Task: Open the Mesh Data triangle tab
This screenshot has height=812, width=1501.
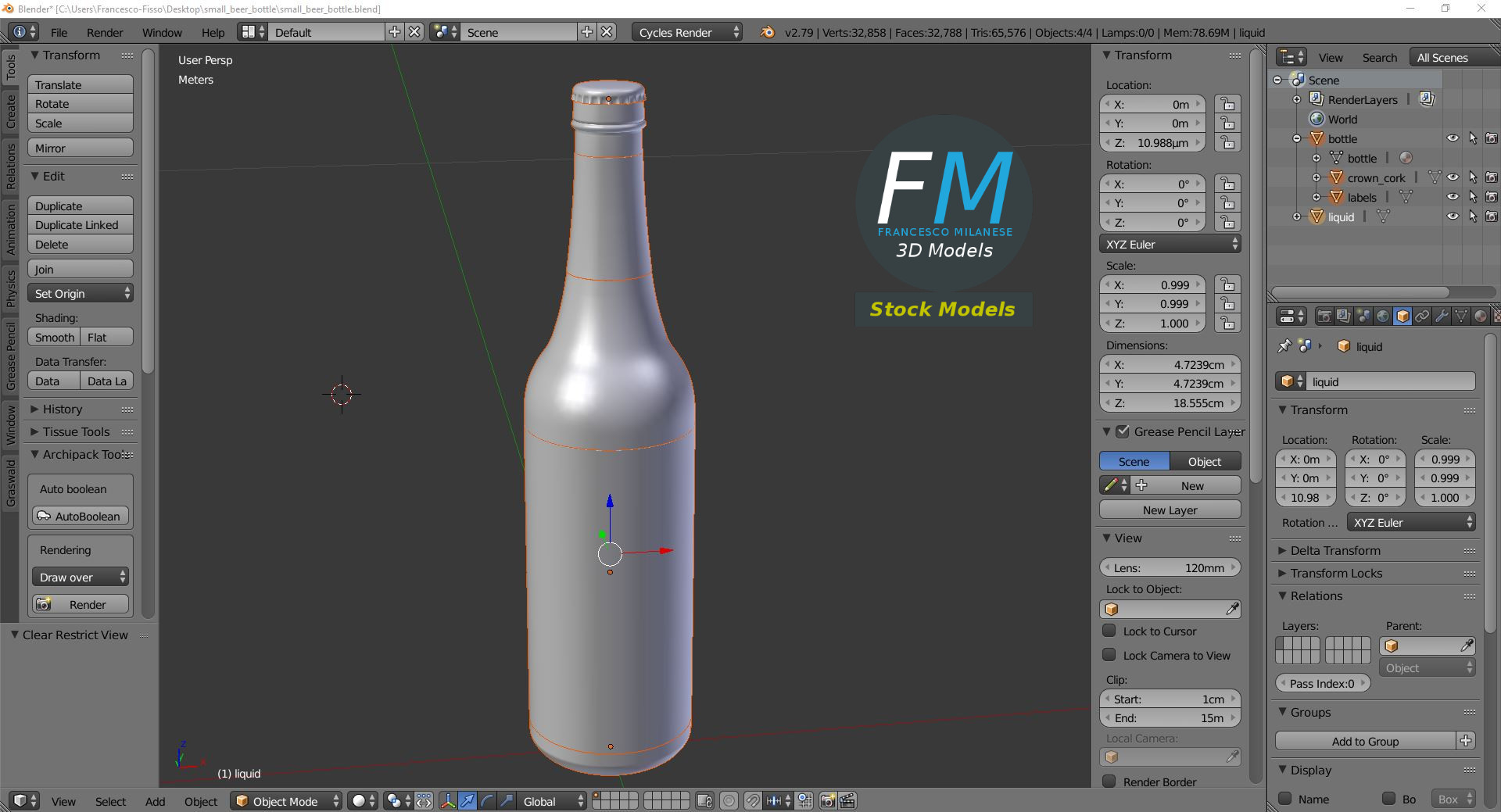Action: tap(1461, 317)
